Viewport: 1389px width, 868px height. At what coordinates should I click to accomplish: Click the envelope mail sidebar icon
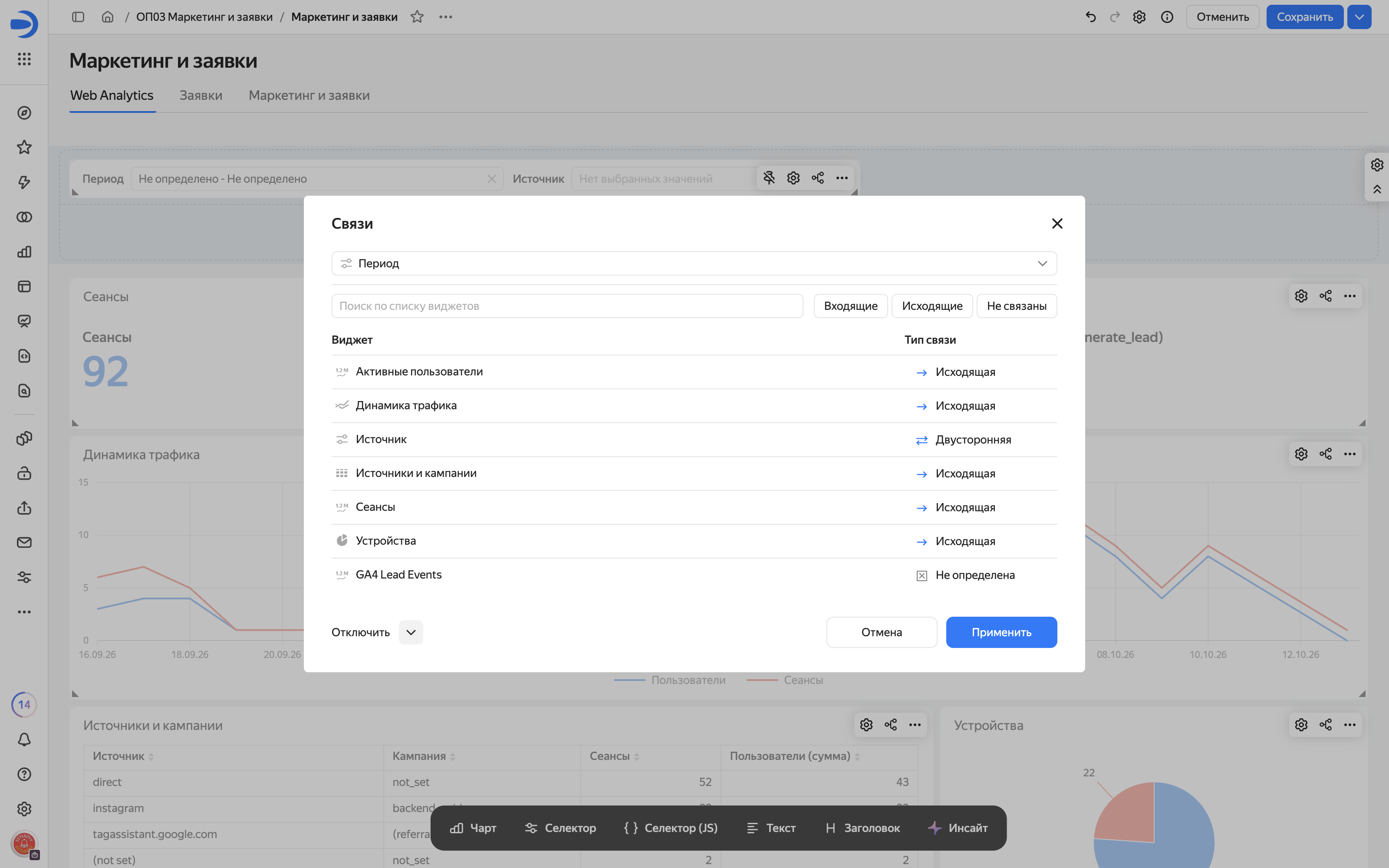(24, 542)
